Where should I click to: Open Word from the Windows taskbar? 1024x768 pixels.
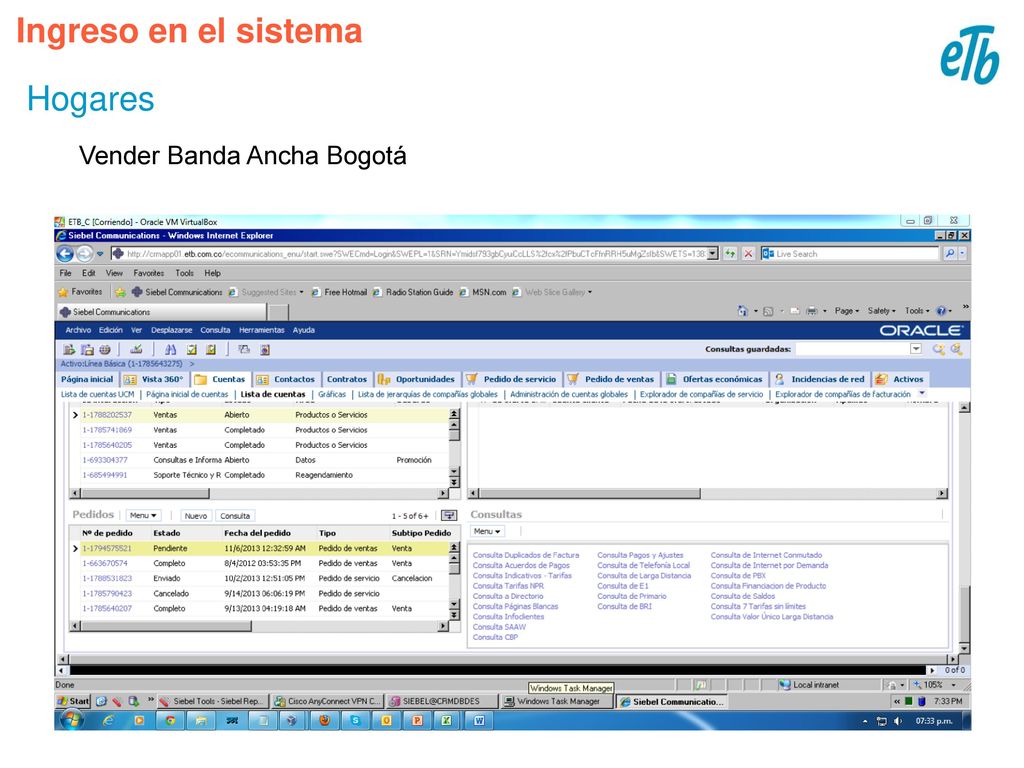[479, 721]
